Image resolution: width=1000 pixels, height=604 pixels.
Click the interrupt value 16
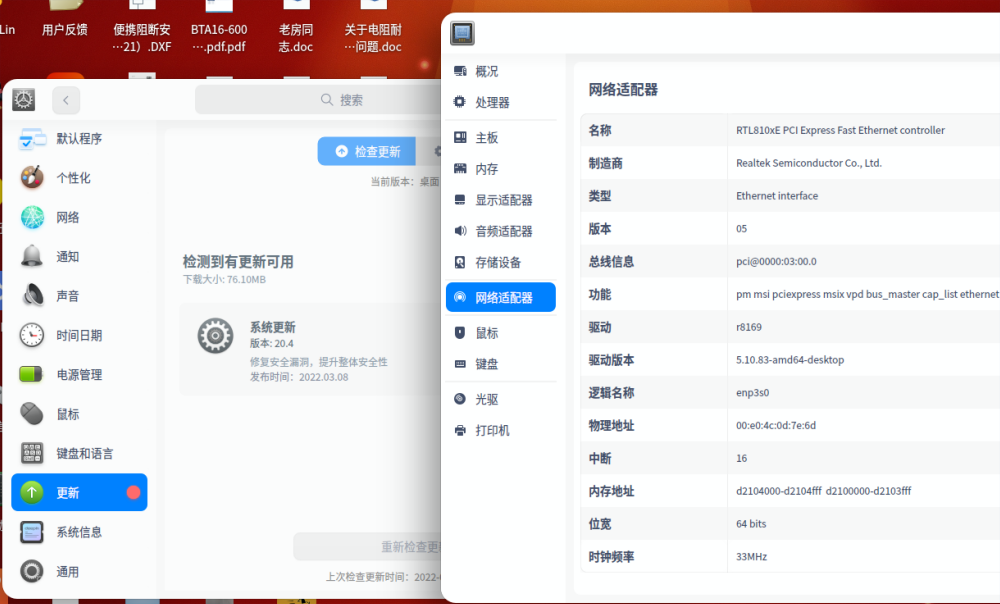pos(741,459)
